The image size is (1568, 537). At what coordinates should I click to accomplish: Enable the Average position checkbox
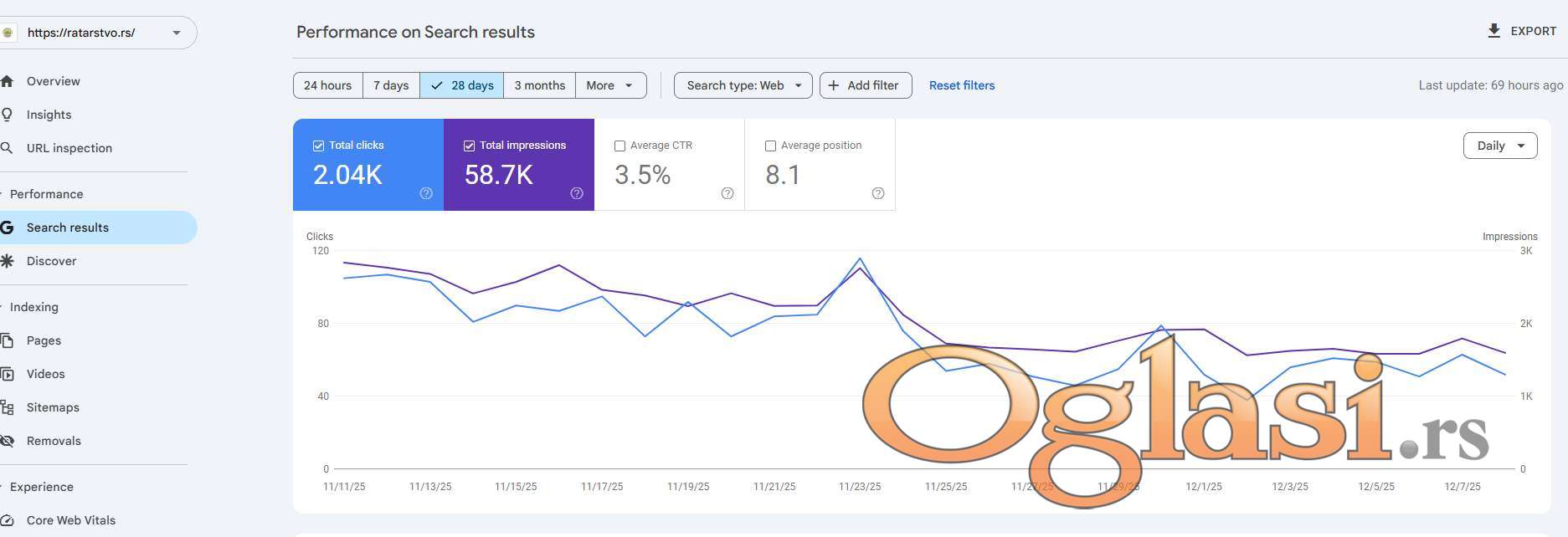pos(770,146)
